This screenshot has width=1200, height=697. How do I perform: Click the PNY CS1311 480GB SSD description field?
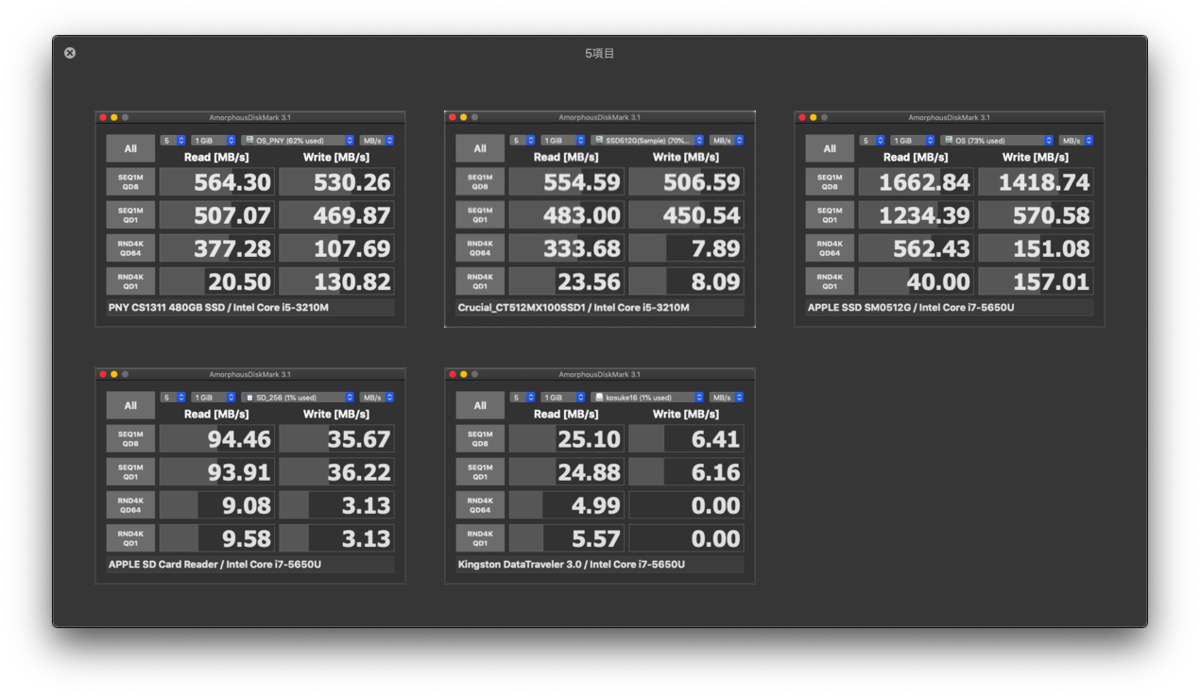tap(250, 308)
